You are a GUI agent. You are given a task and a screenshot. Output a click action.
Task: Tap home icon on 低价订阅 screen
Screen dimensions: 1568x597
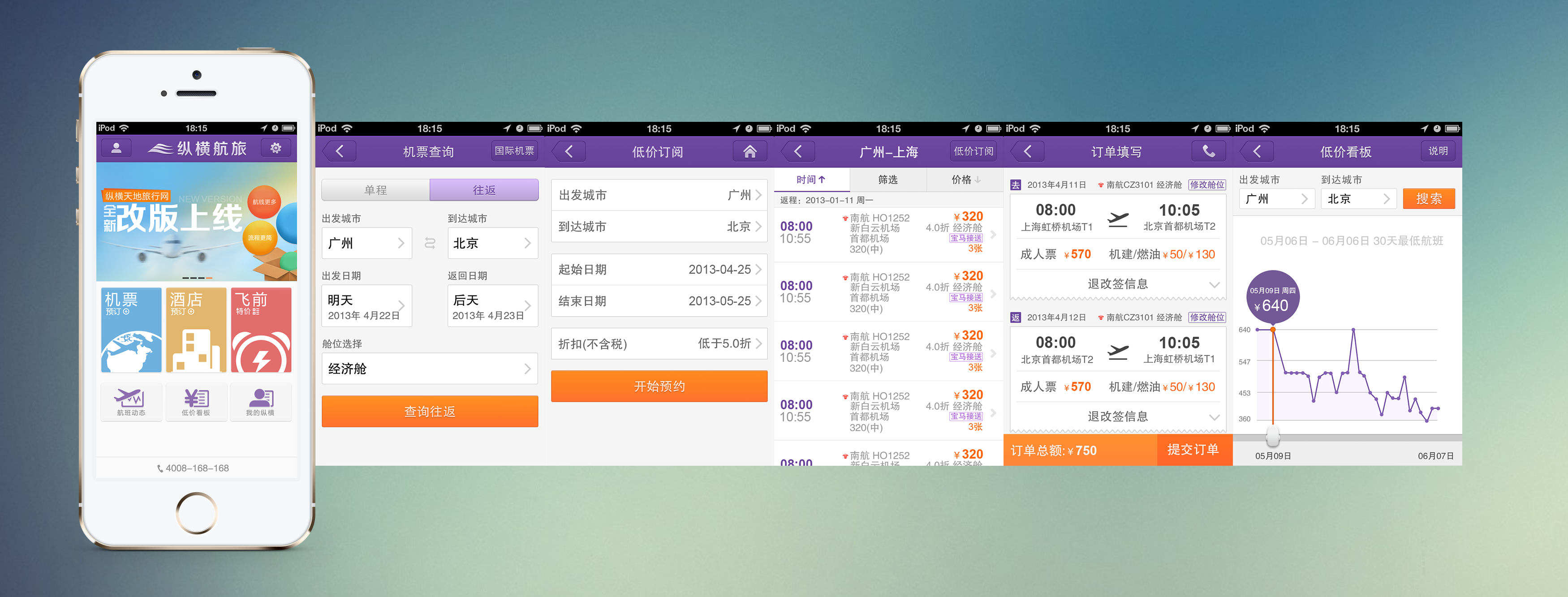(750, 151)
